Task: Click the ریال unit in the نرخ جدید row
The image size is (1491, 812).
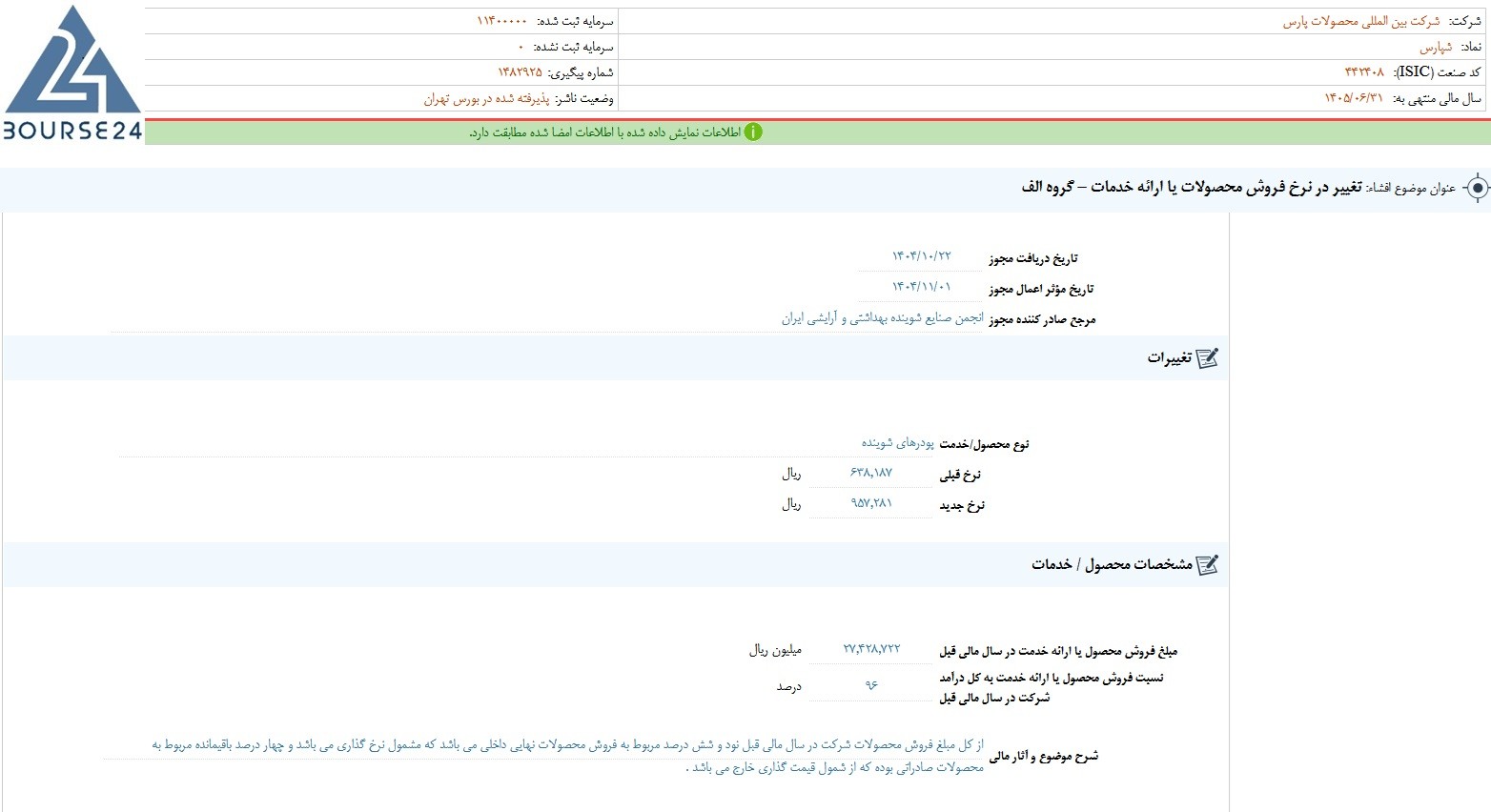Action: [x=791, y=504]
